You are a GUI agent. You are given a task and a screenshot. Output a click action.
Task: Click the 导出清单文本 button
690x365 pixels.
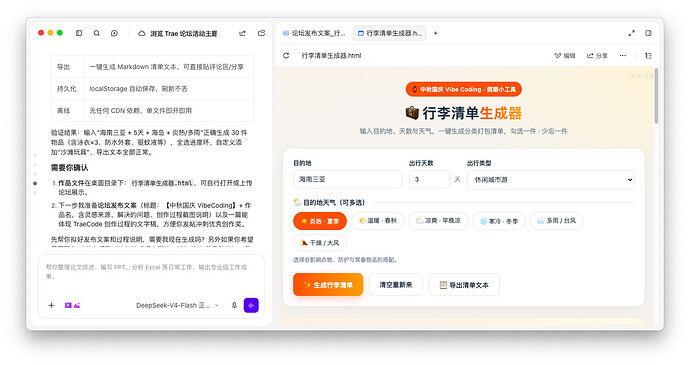click(x=464, y=285)
